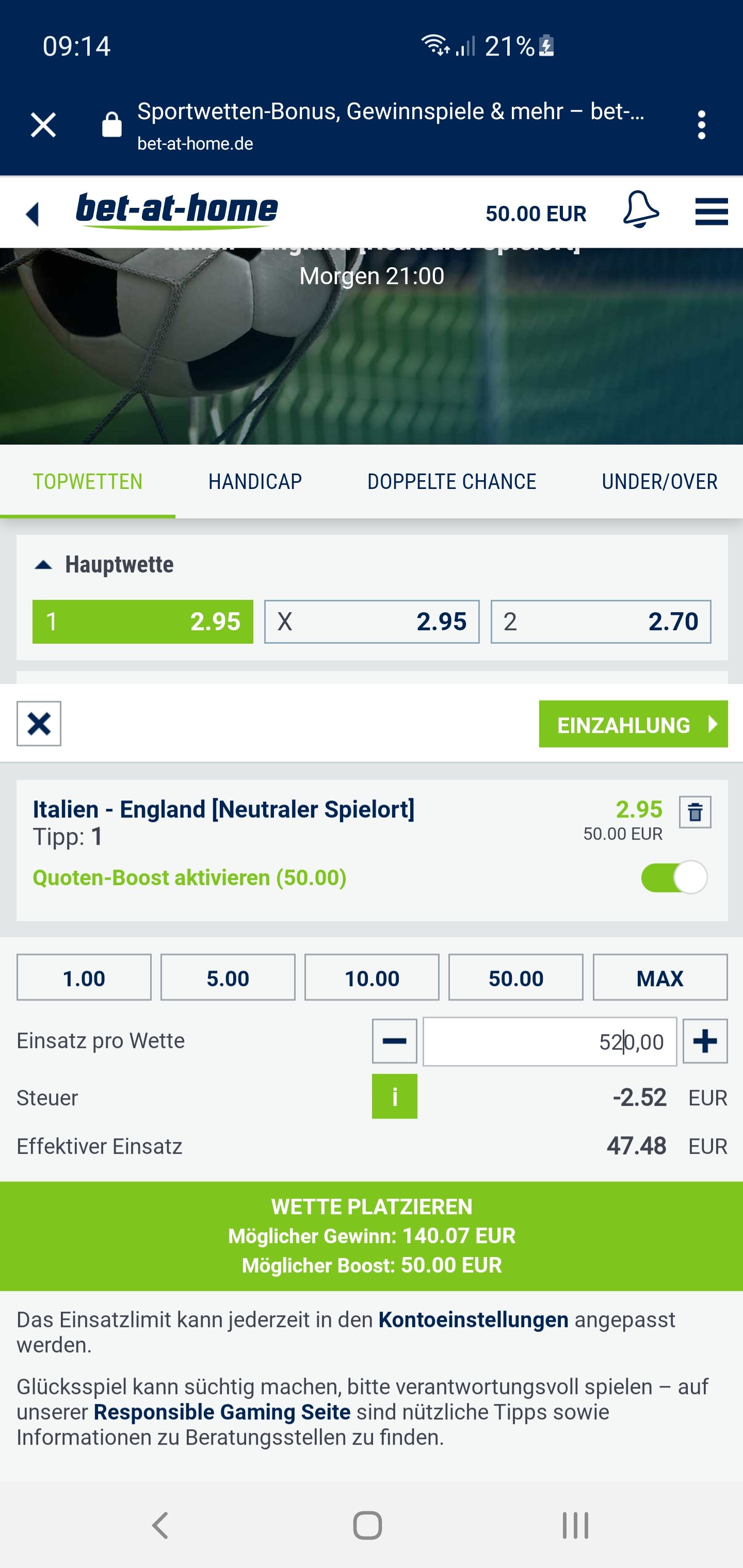Switch to the DOPPELTE CHANCE tab

(452, 481)
